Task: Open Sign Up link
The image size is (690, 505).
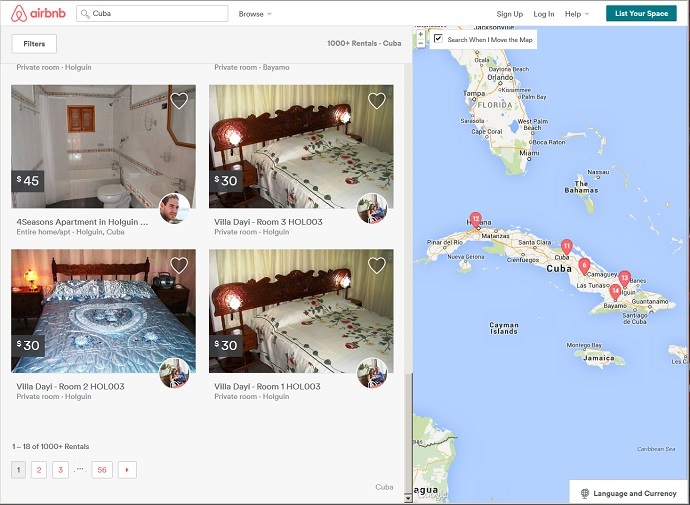Action: [x=510, y=14]
